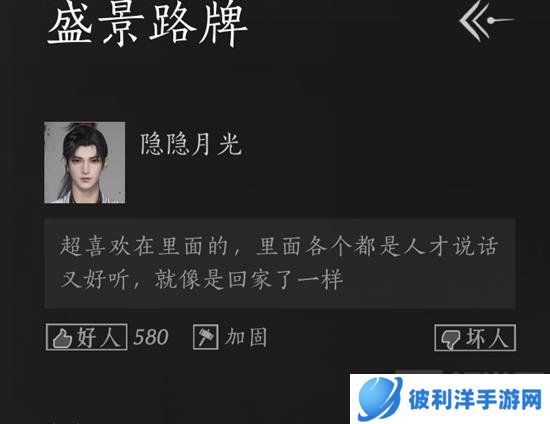Click the 580 like count
550x424 pixels.
151,337
